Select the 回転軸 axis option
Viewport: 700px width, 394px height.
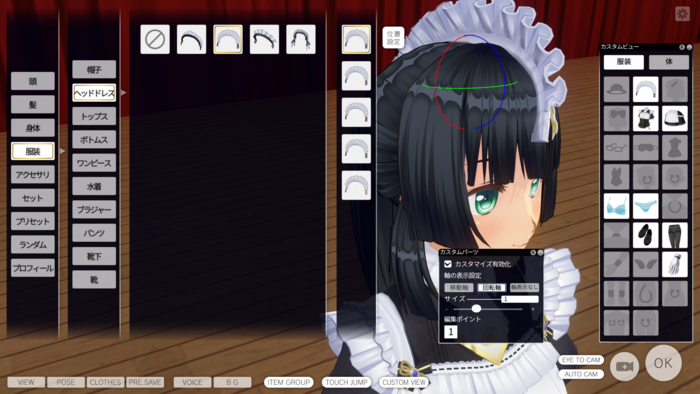[492, 288]
